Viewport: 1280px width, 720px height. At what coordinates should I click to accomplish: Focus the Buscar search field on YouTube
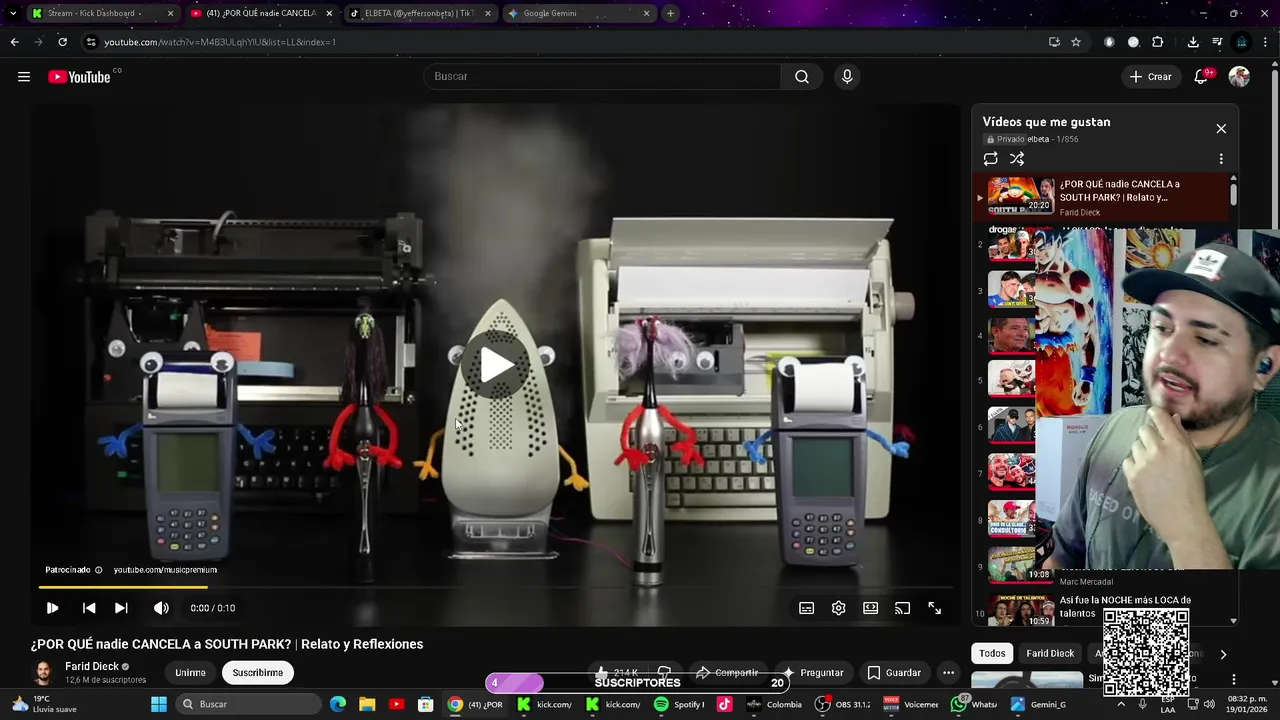point(602,77)
